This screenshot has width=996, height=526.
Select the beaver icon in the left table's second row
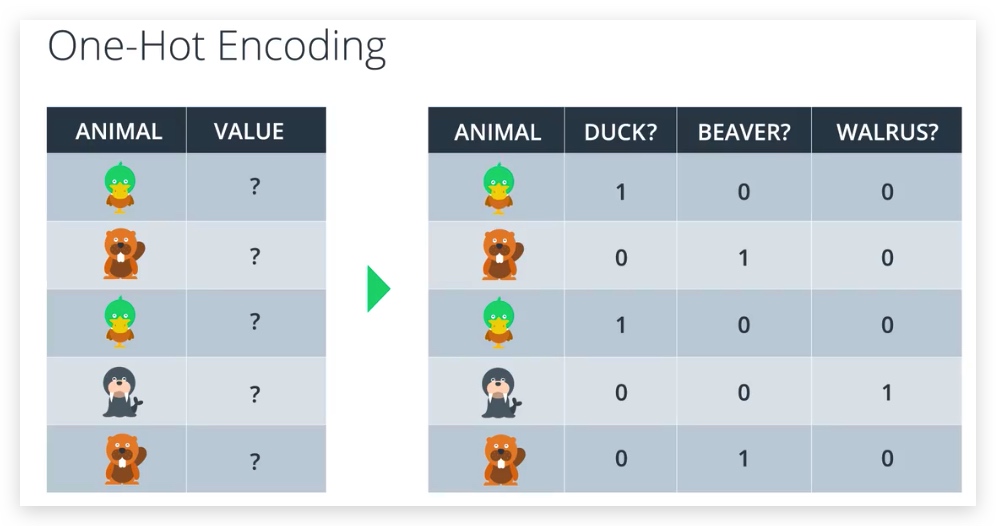(x=120, y=255)
